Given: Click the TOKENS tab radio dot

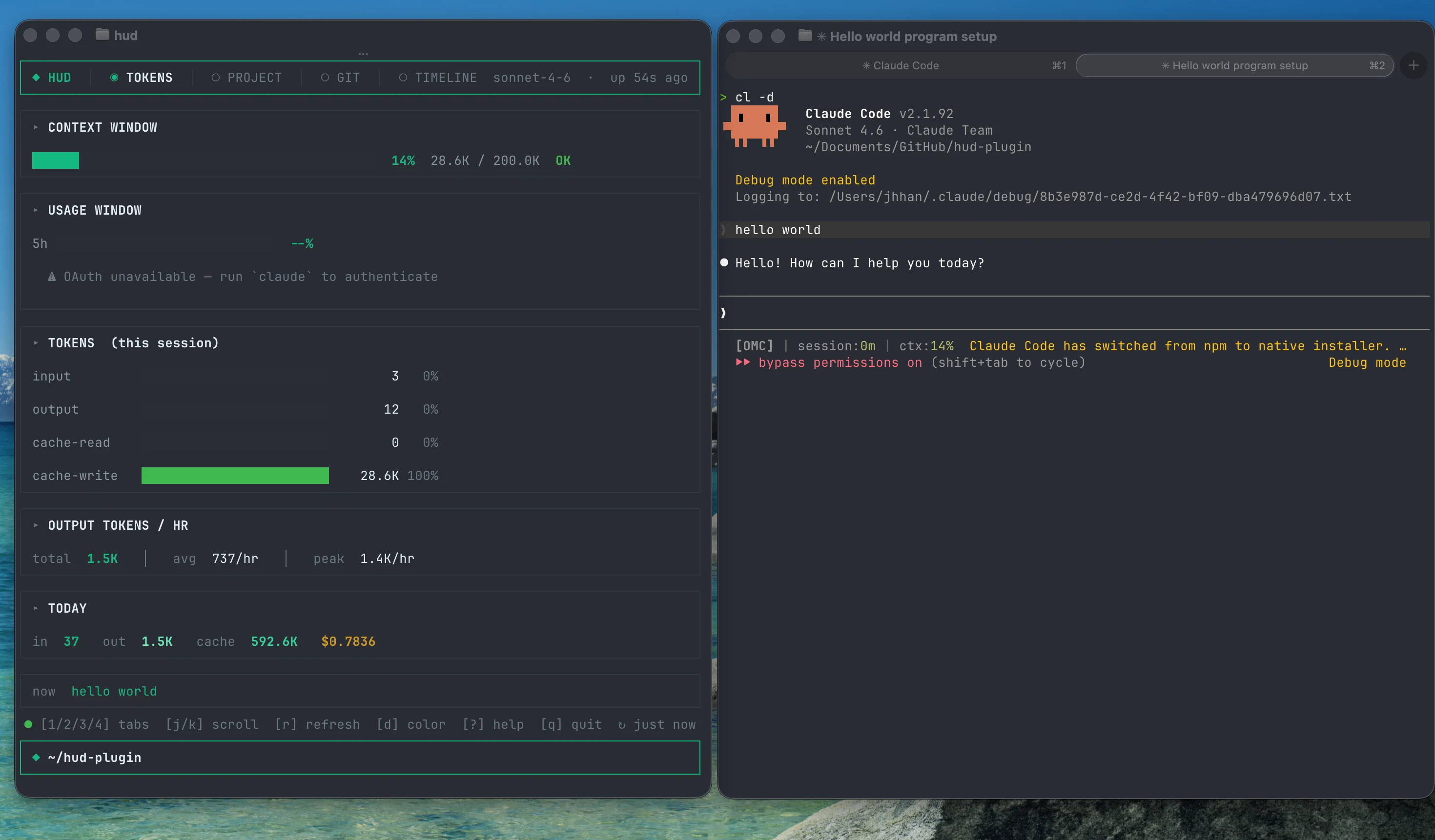Looking at the screenshot, I should point(114,78).
